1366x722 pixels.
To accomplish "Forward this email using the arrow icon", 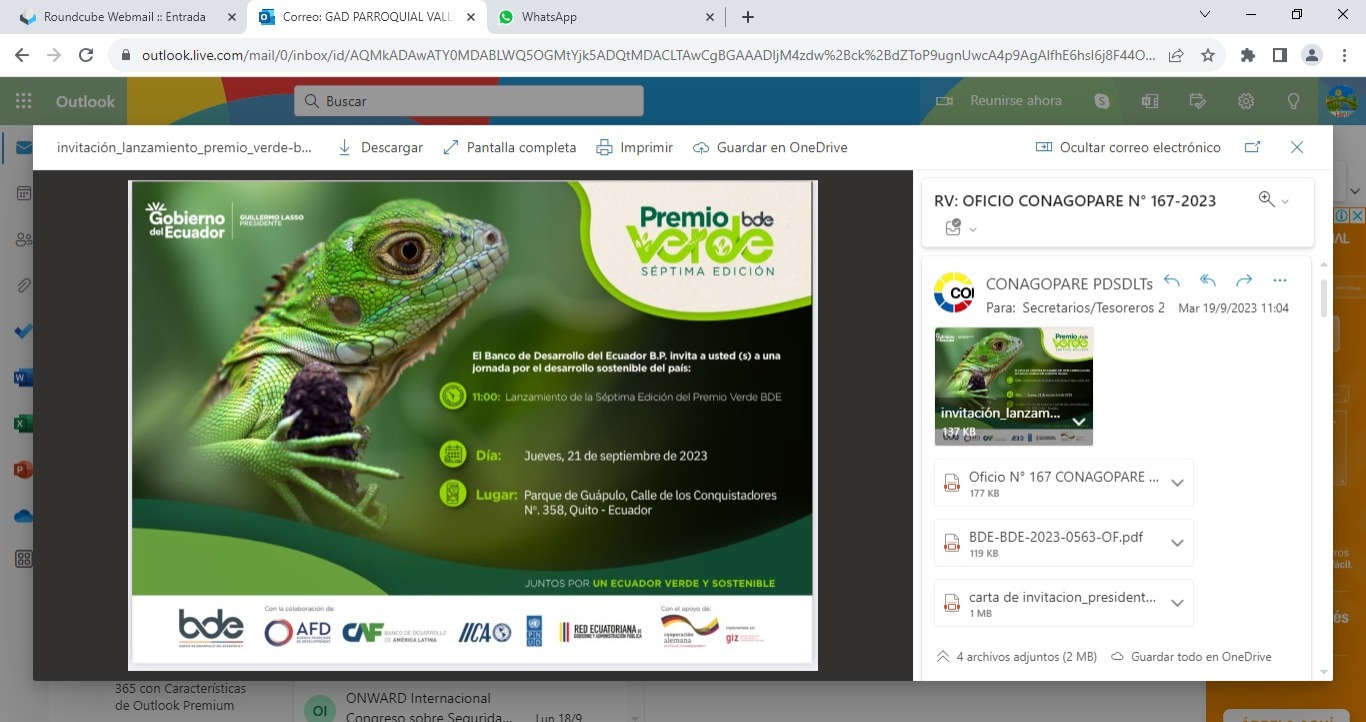I will point(1244,281).
